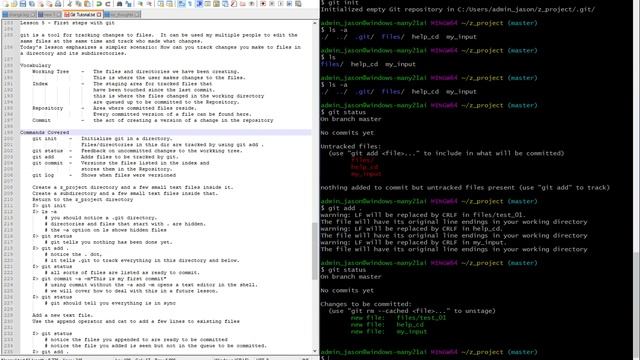Click the "Vocabulary" heading in editor
Viewport: 640px width, 360px height.
coord(36,65)
